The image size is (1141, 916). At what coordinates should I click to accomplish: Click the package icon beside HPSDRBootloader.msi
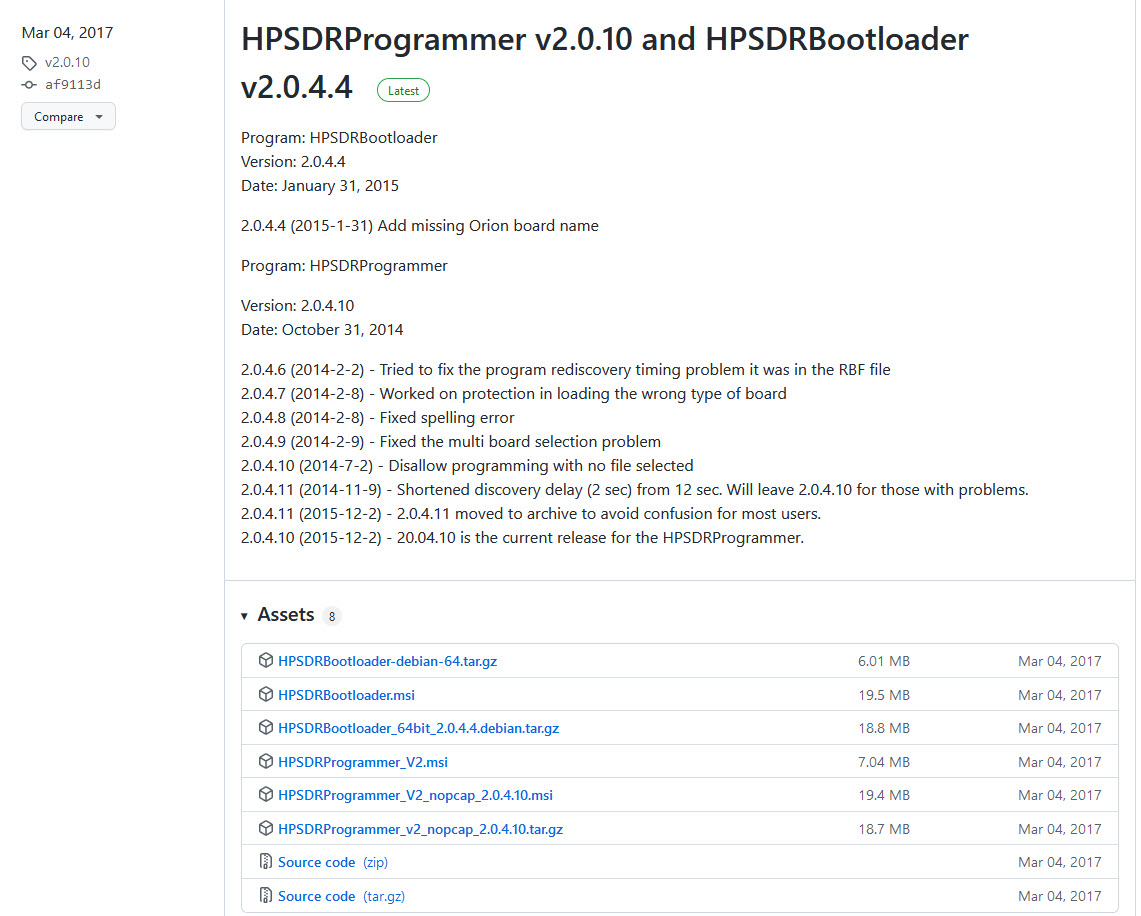266,694
